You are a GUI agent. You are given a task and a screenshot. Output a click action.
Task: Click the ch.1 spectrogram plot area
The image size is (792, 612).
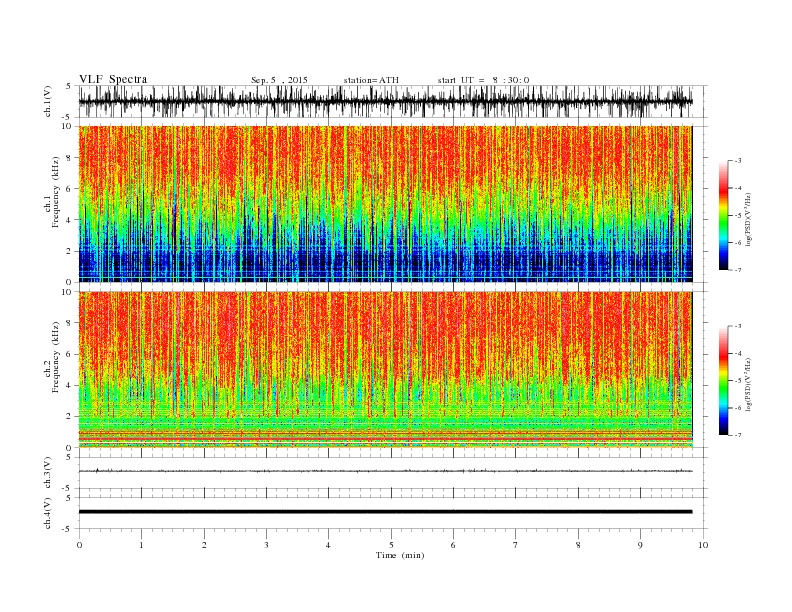[385, 204]
